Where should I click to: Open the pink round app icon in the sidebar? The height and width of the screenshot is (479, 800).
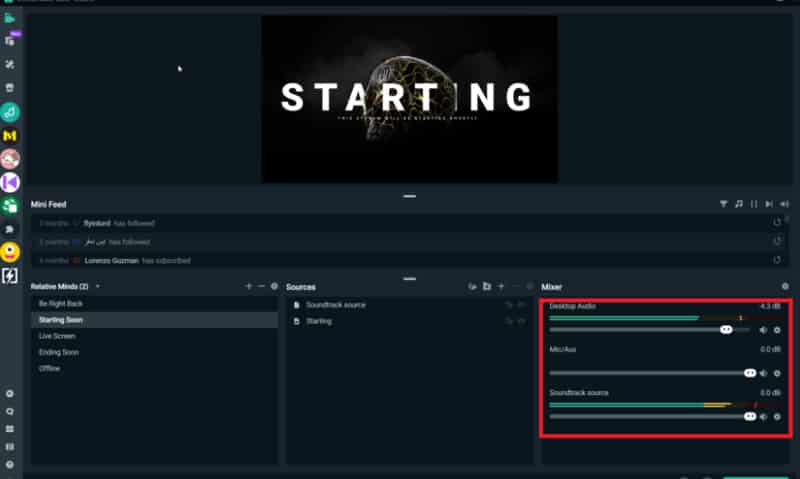pos(10,159)
